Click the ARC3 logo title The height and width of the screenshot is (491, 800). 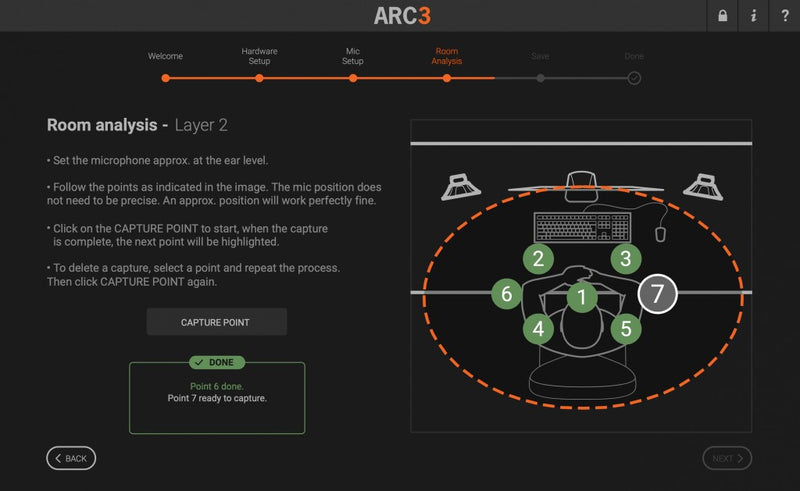(402, 16)
